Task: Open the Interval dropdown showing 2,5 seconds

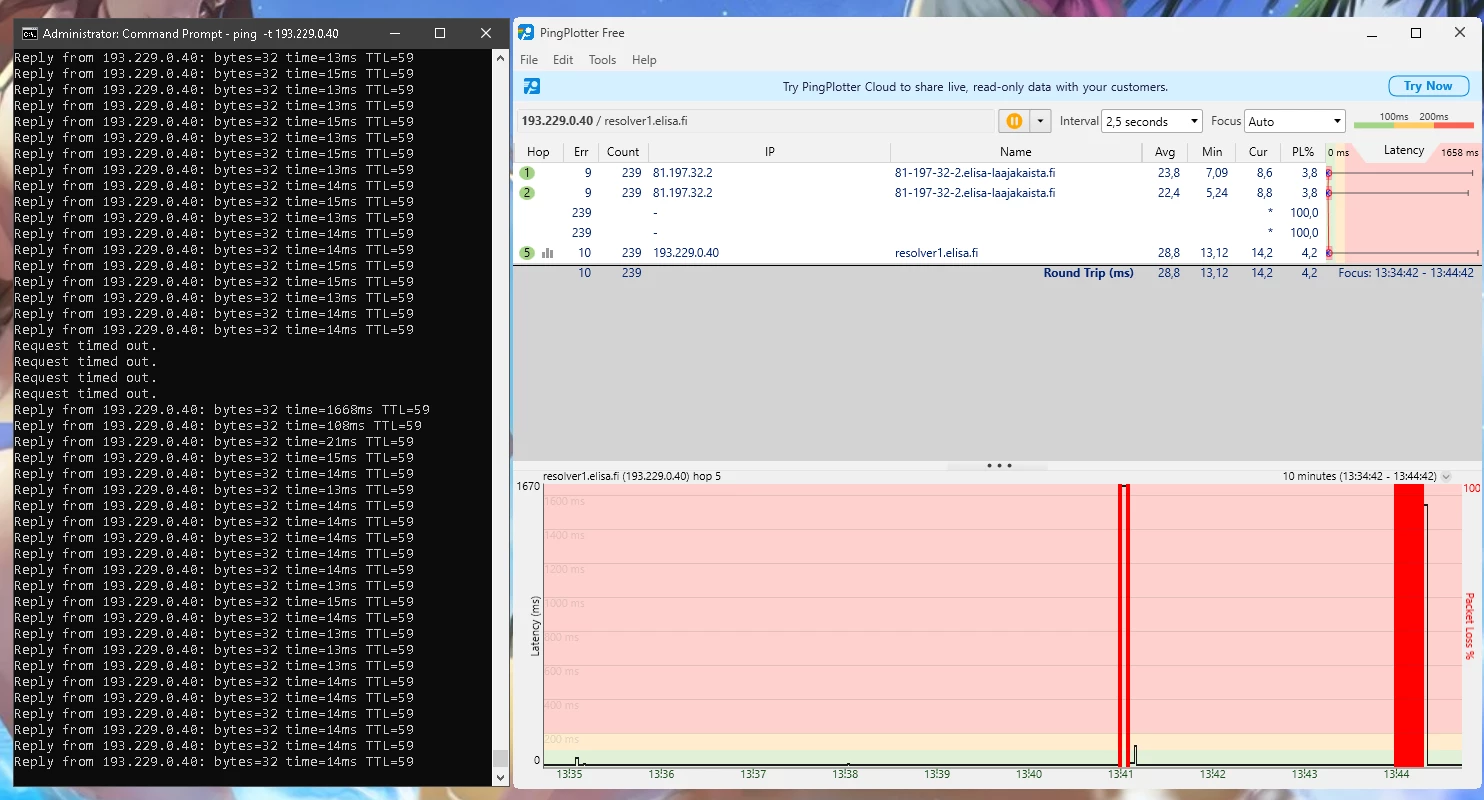Action: 1151,121
